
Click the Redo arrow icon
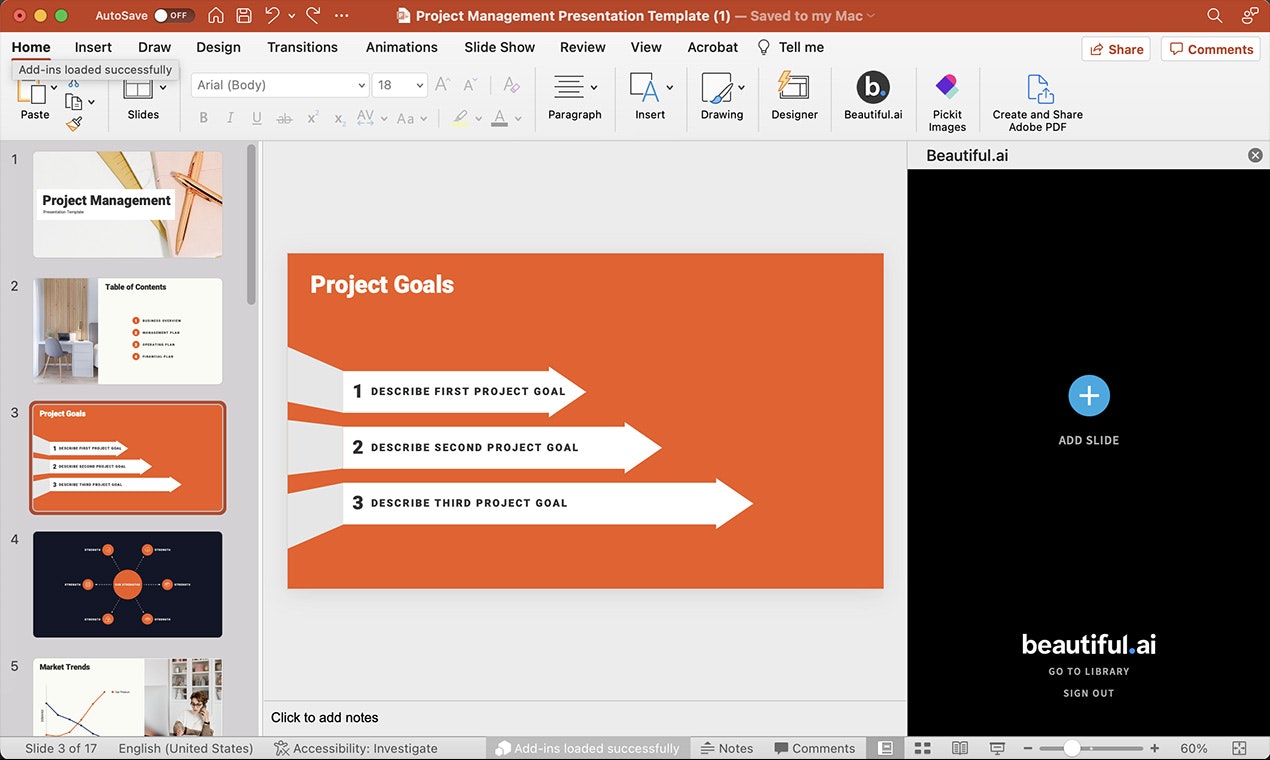[313, 15]
